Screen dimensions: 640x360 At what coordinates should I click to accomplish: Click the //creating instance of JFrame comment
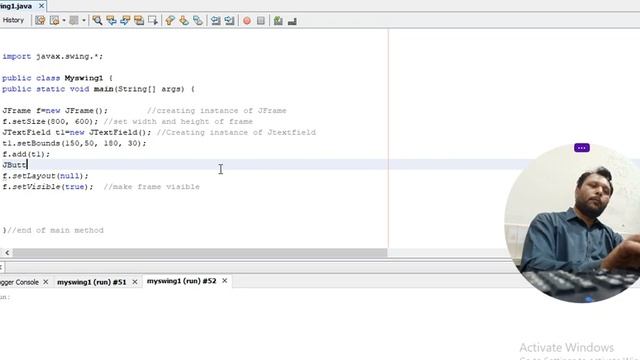point(217,111)
